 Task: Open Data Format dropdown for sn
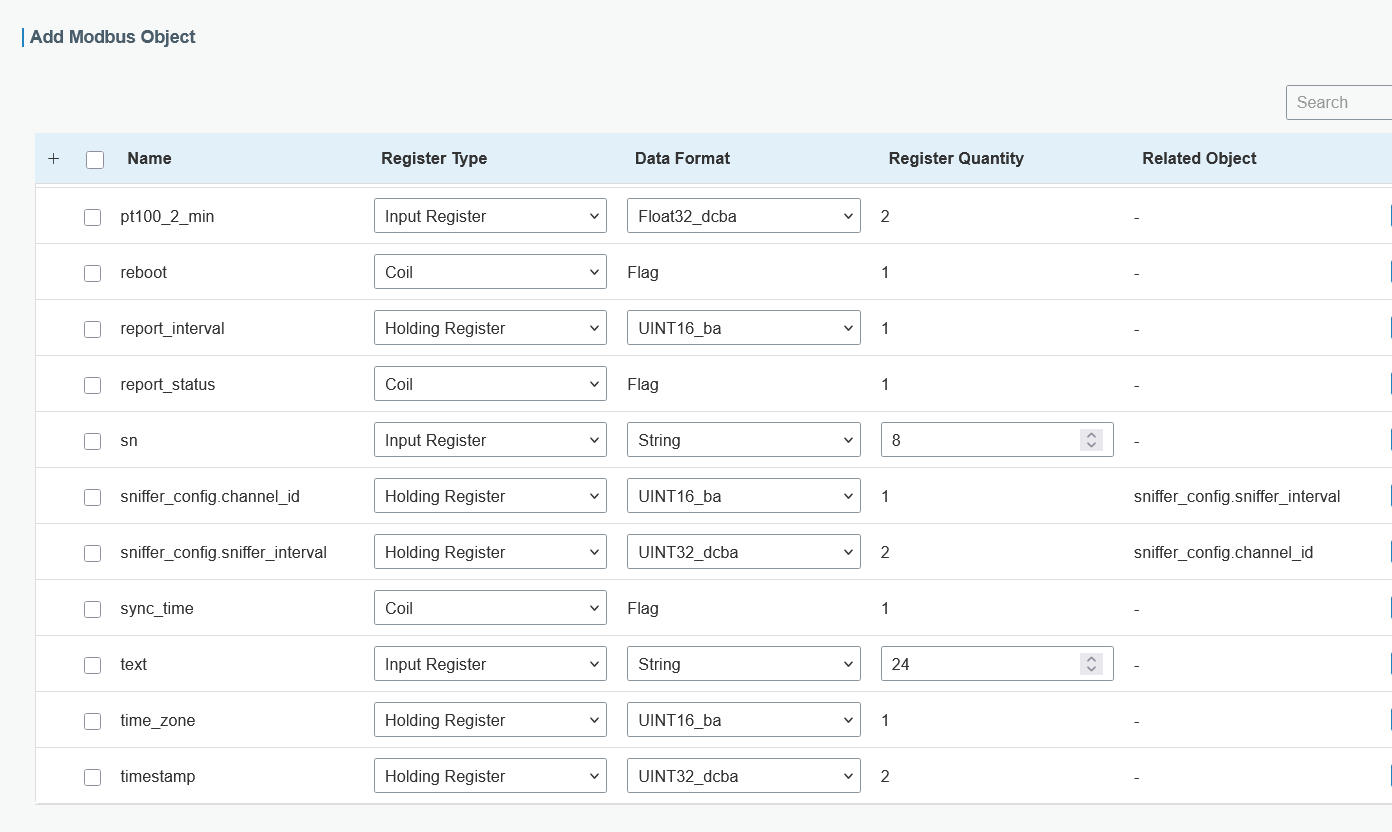(x=743, y=440)
